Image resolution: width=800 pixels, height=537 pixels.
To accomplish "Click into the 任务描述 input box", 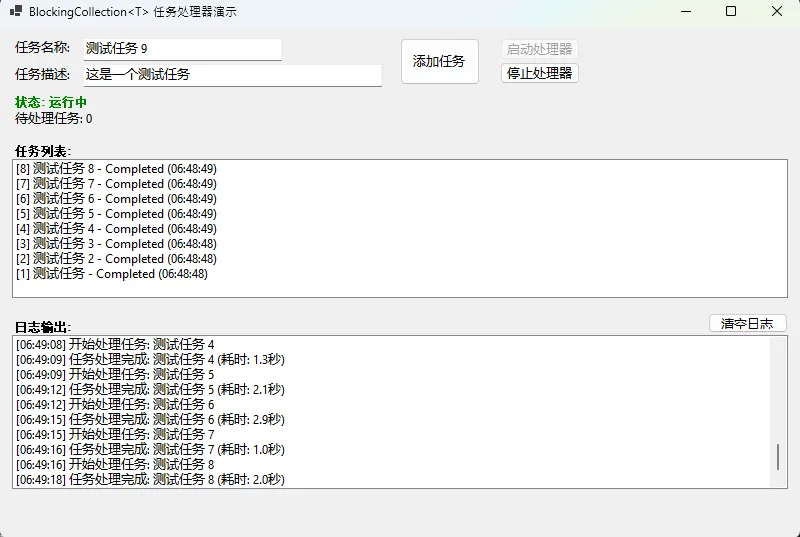I will click(x=232, y=75).
